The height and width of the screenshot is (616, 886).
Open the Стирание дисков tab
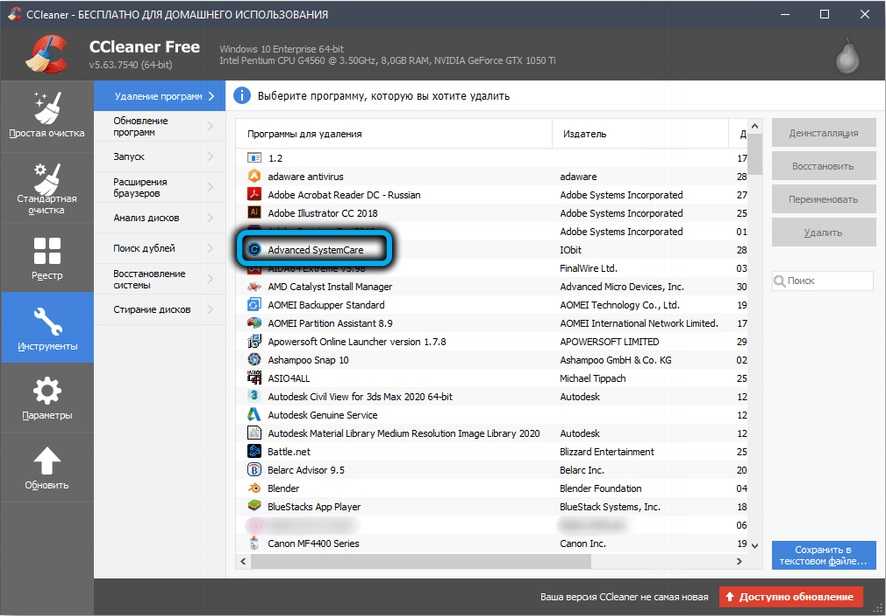[x=159, y=309]
